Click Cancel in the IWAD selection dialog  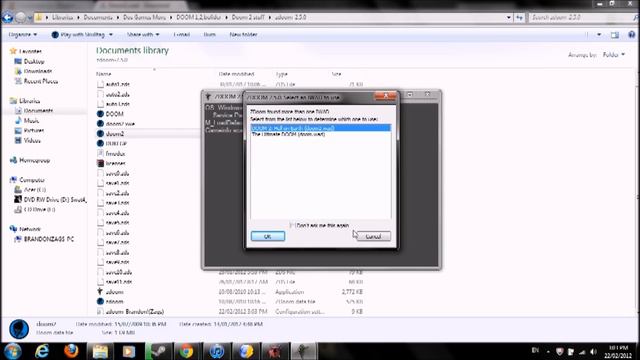(373, 236)
